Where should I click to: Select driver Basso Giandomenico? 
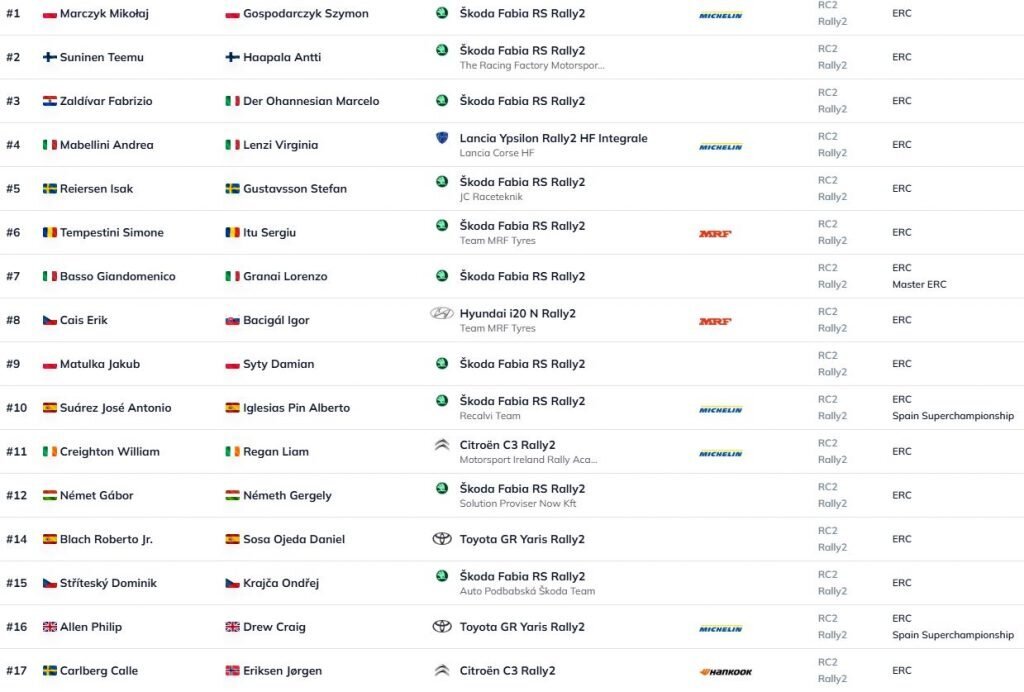pyautogui.click(x=117, y=276)
